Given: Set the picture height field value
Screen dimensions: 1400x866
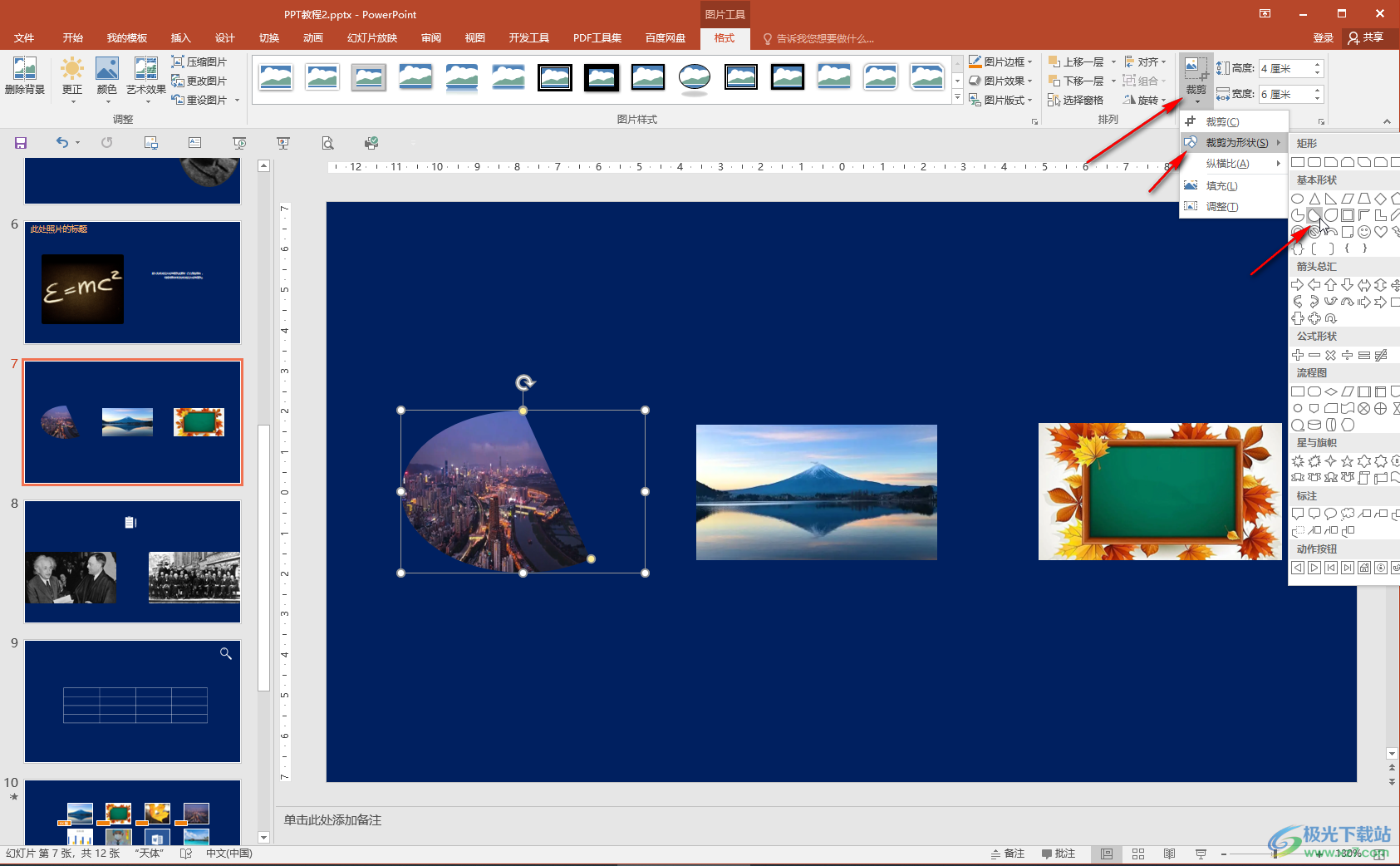Looking at the screenshot, I should tap(1285, 68).
